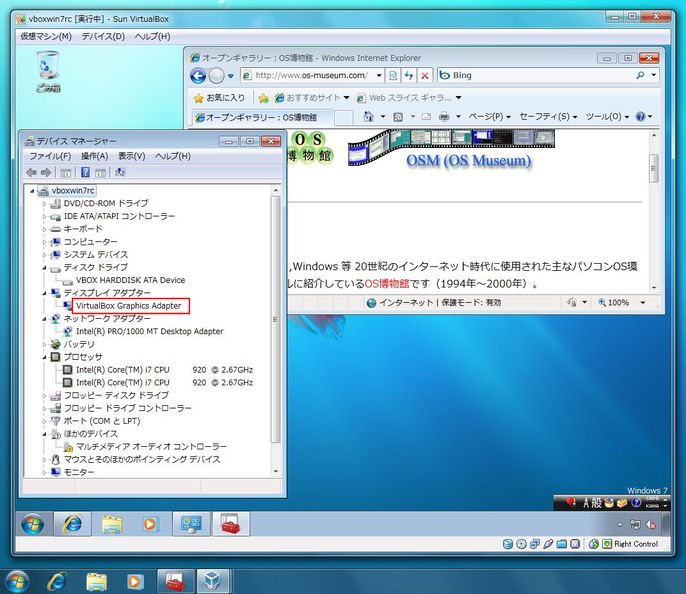Open IE zoom level 100% dropdown

(643, 302)
